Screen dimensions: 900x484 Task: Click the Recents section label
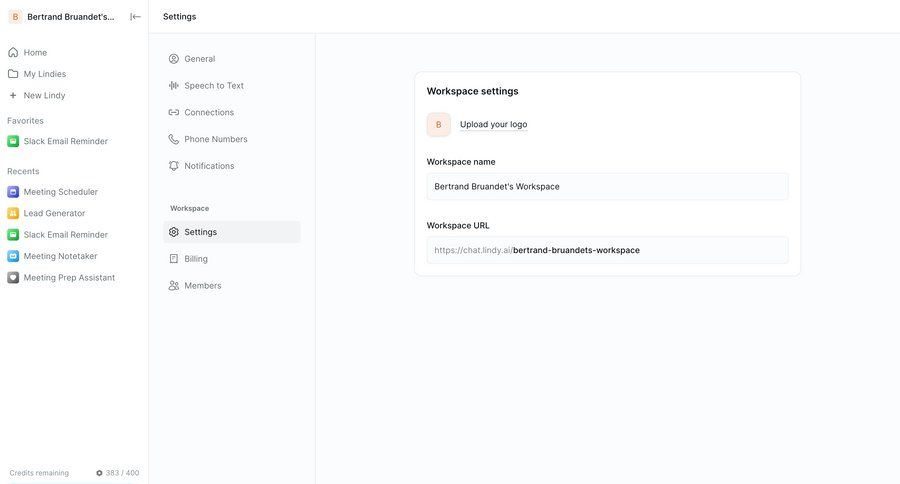(x=23, y=171)
